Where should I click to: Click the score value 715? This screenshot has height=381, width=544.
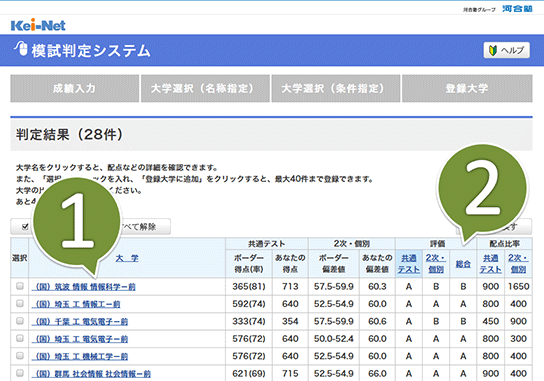pos(290,374)
